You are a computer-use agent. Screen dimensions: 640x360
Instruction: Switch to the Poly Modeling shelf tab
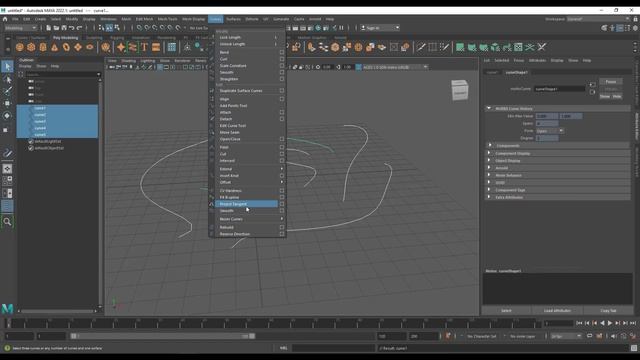point(65,38)
